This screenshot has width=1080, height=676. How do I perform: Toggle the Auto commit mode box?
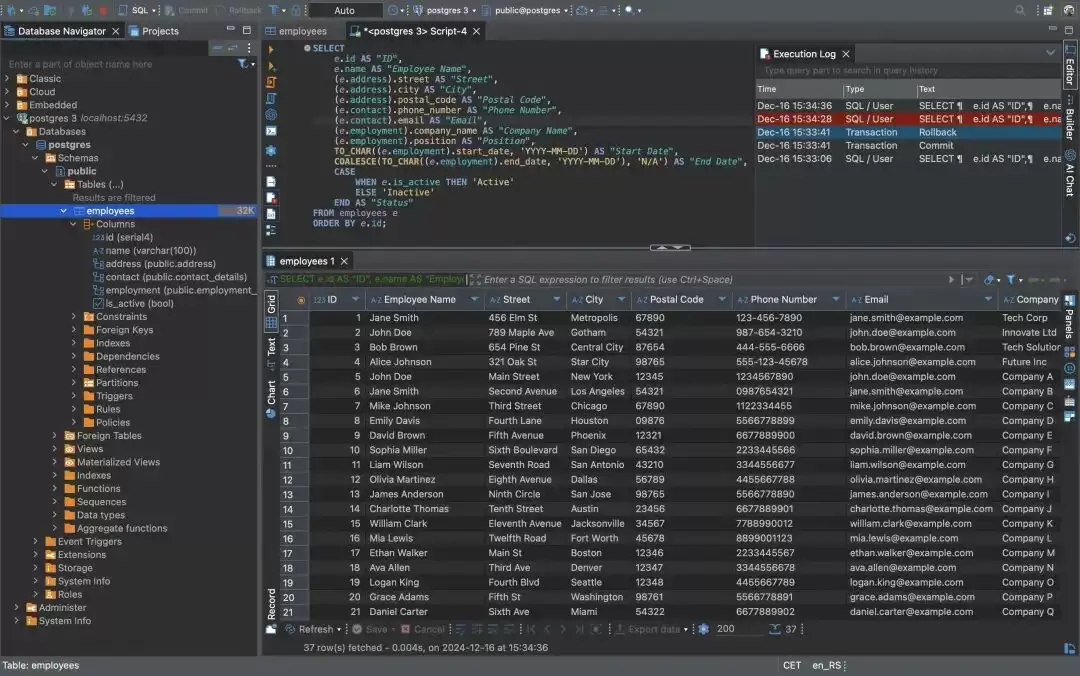[344, 10]
